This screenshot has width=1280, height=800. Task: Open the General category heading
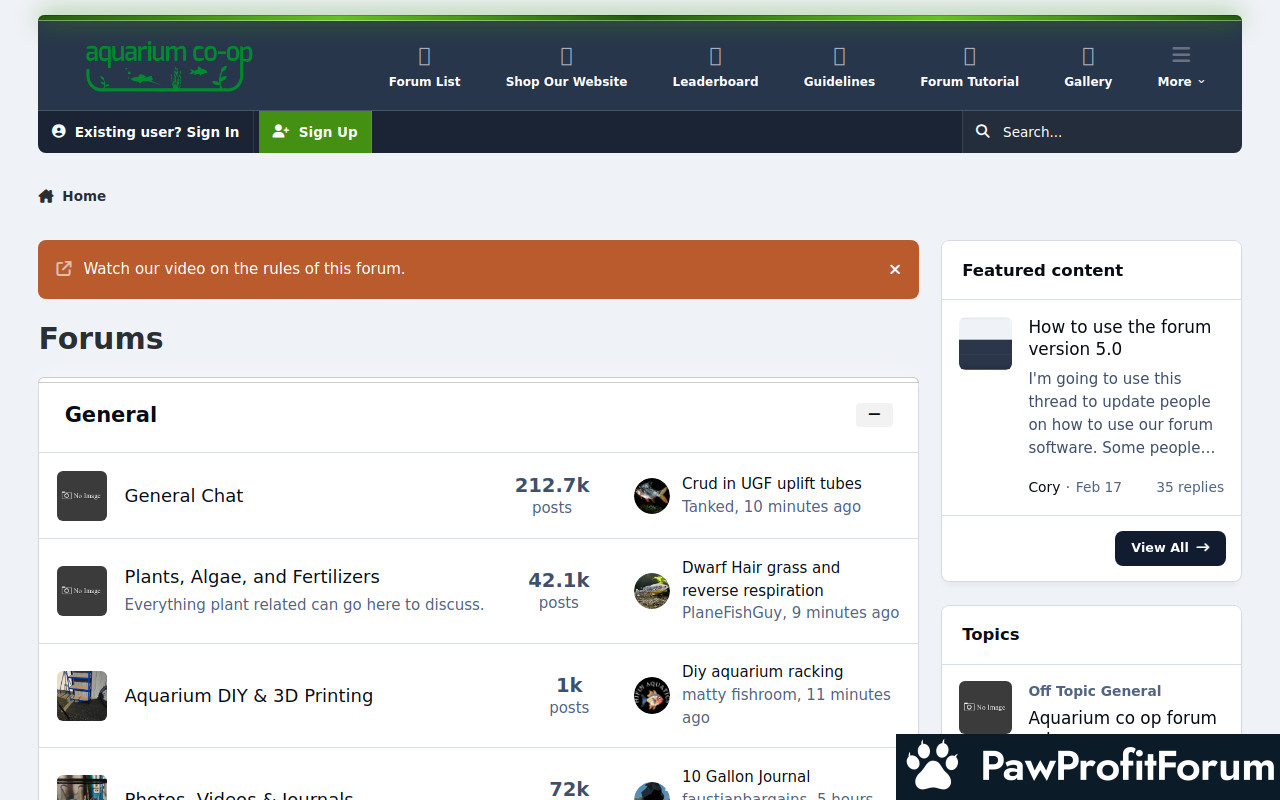pos(111,414)
